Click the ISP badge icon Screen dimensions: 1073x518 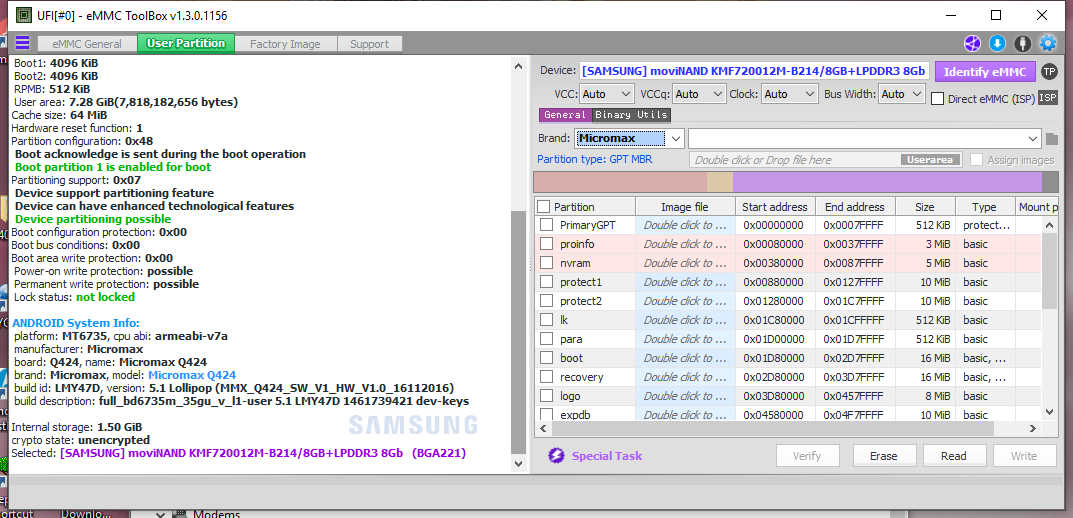[x=1048, y=99]
